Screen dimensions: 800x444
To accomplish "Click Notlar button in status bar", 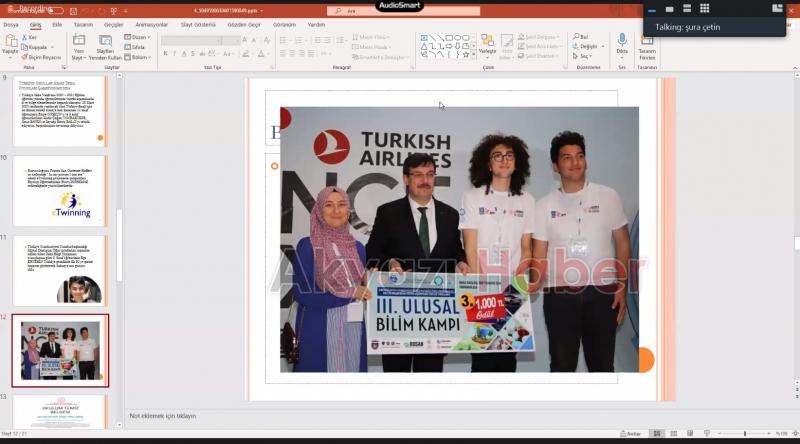I will [x=631, y=433].
